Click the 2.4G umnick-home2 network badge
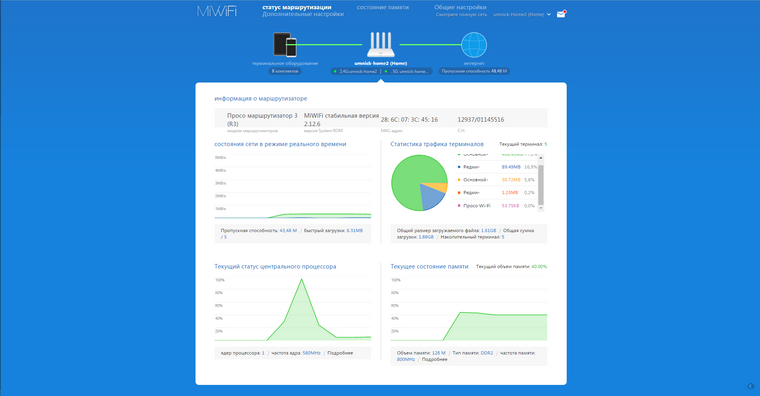Viewport: 760px width, 396px height. click(x=355, y=71)
